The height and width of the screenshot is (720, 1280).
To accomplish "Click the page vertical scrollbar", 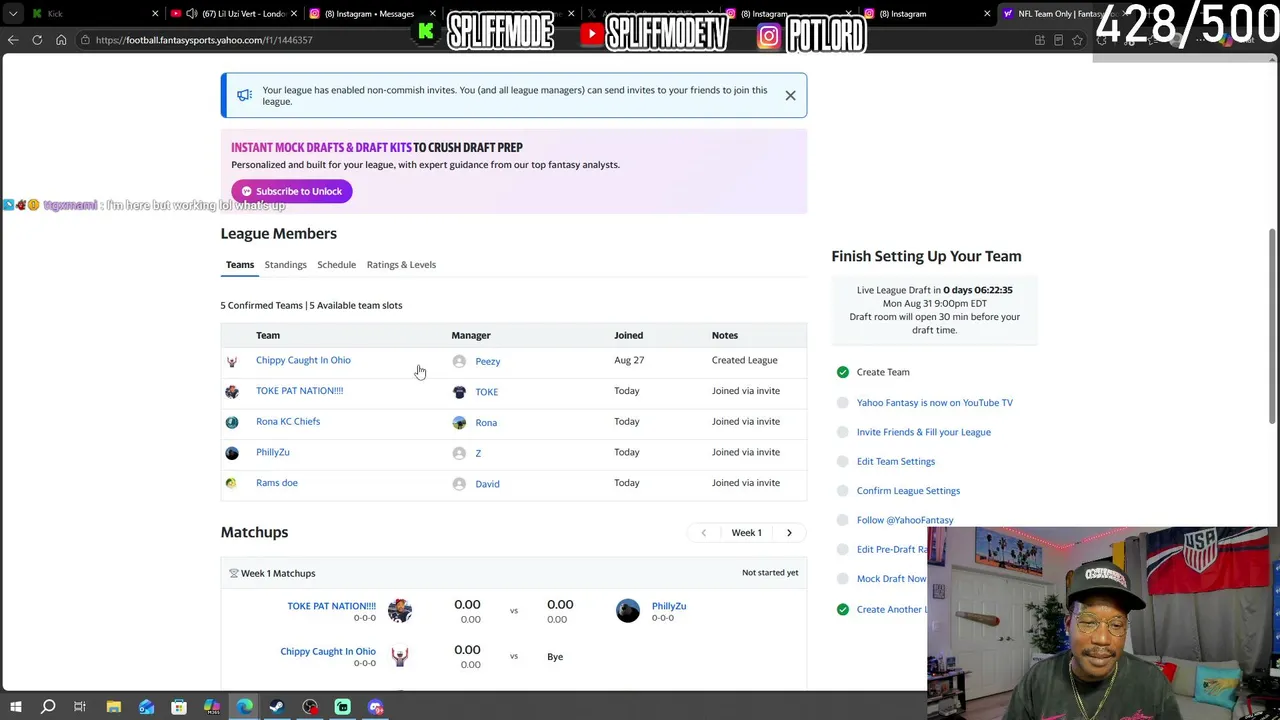I will (1274, 325).
